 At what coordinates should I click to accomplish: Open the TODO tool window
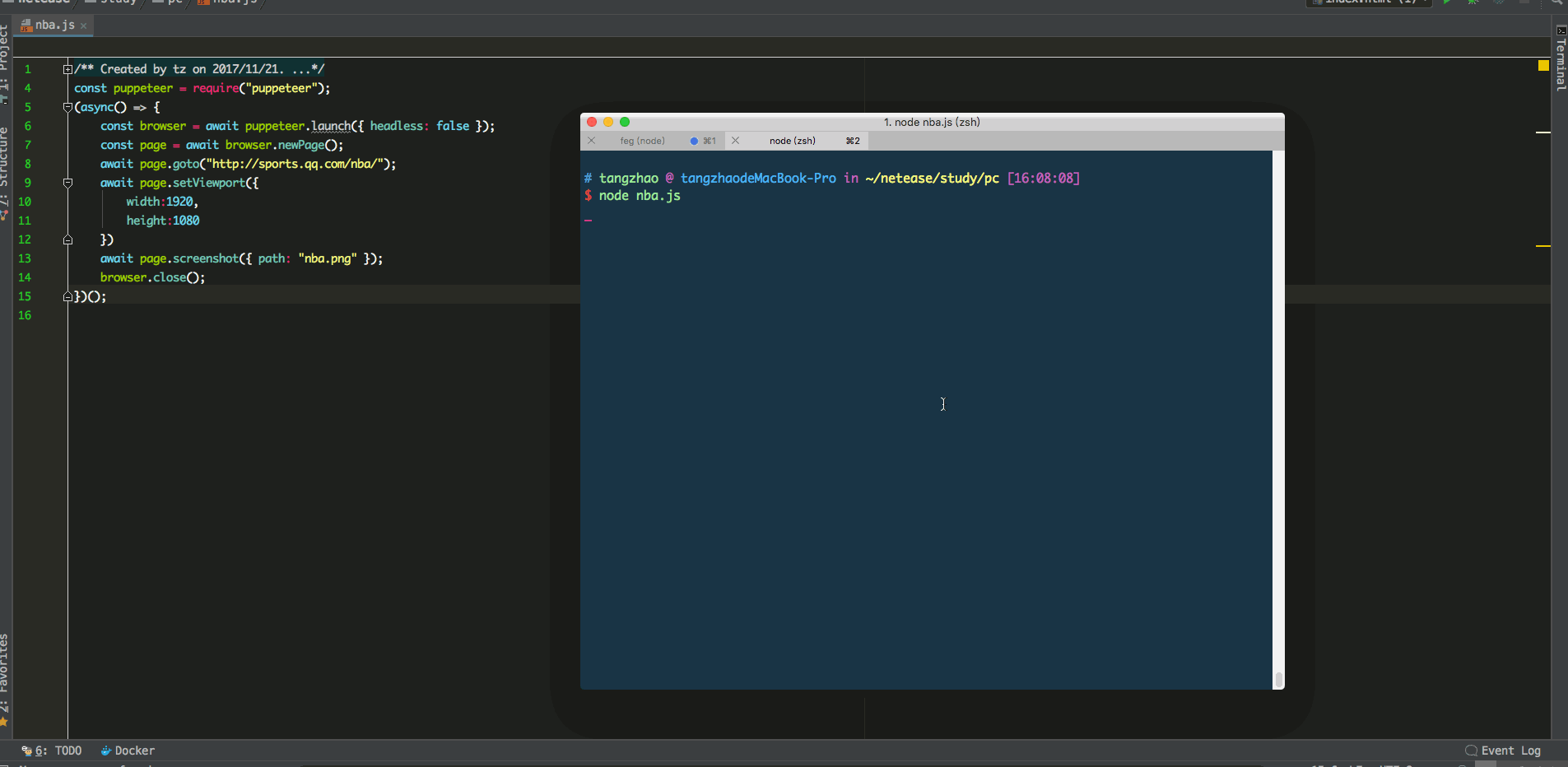point(52,751)
